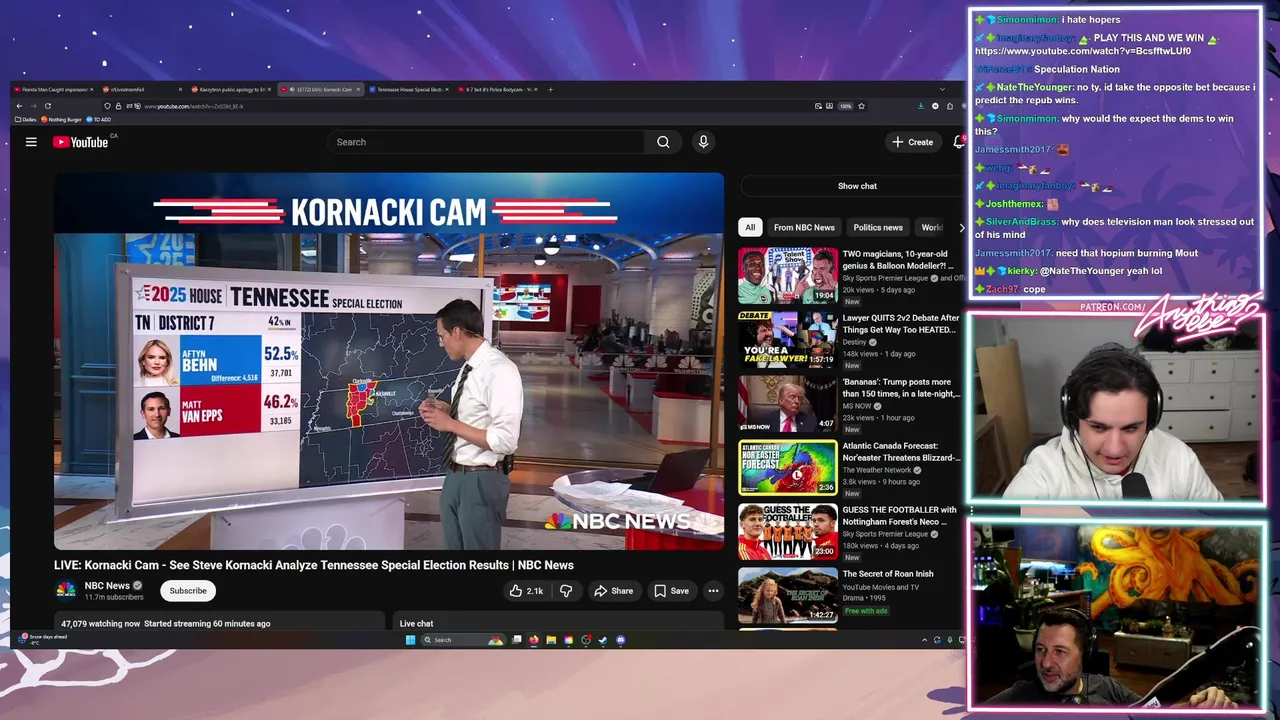
Task: Switch to Tennessee House Special Election tab
Action: (x=408, y=89)
